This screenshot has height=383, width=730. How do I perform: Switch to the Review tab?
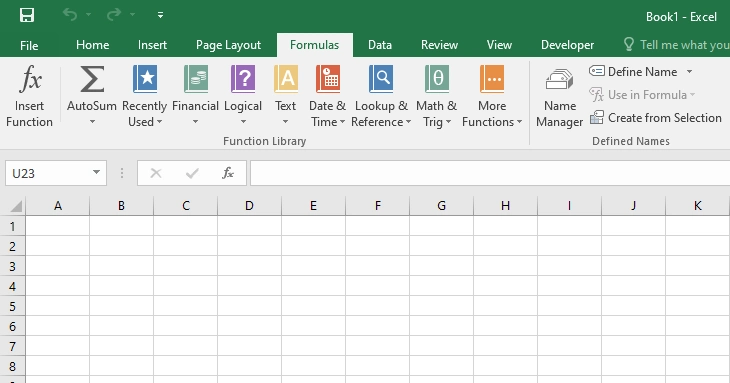point(439,45)
